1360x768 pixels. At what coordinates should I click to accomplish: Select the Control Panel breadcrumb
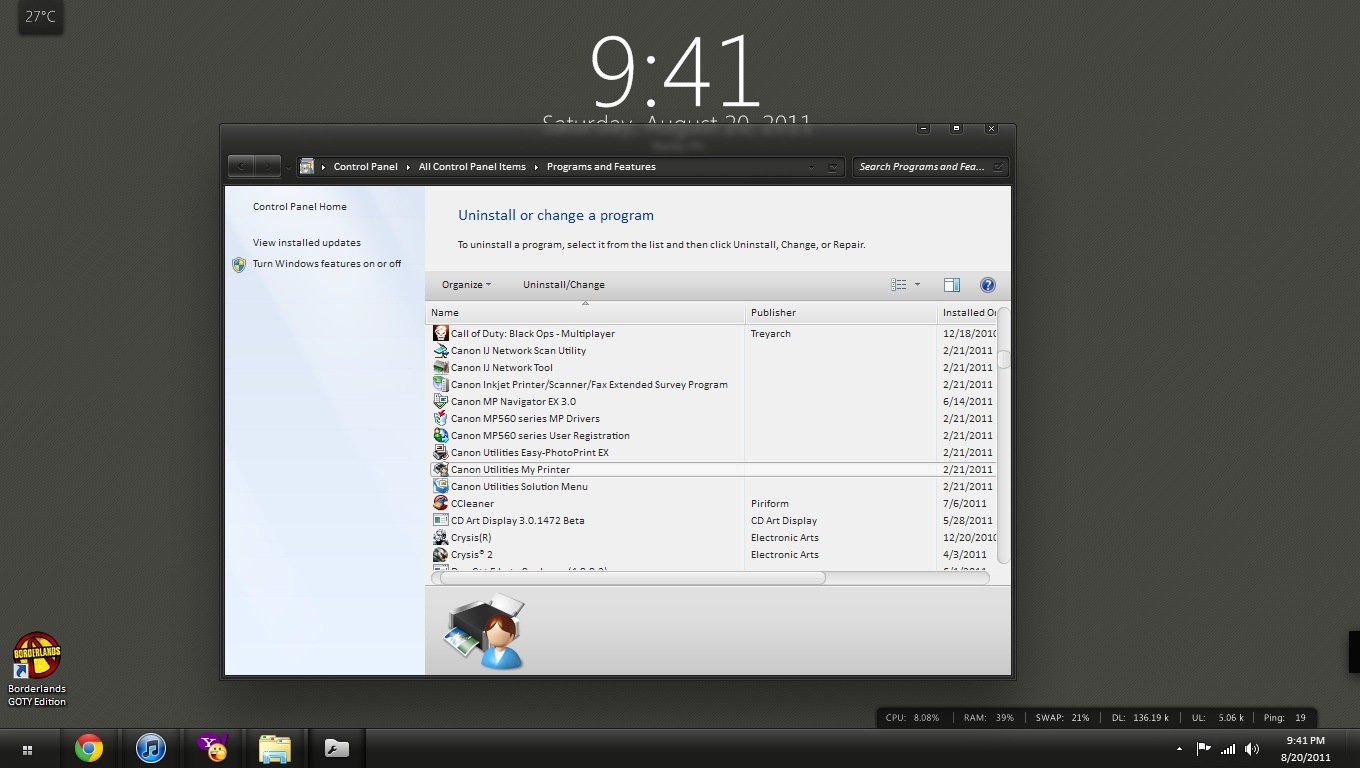tap(365, 167)
